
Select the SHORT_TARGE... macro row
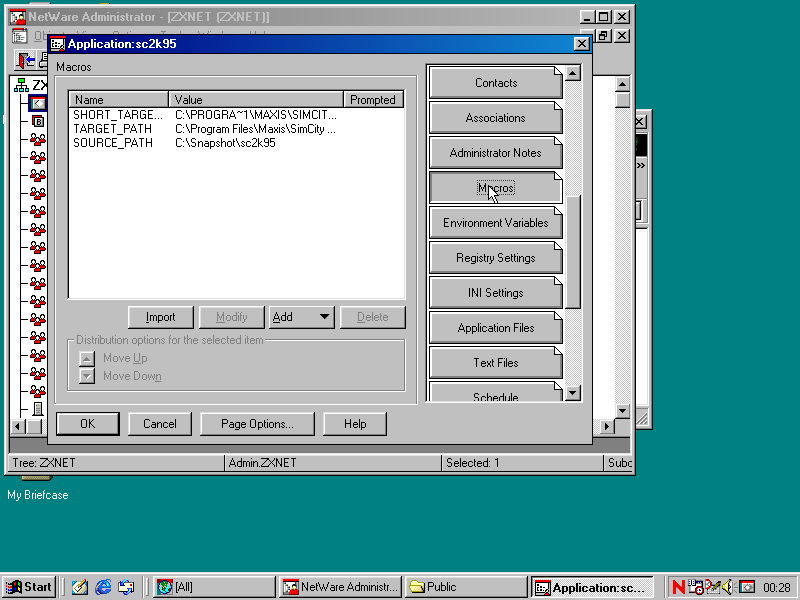pos(236,115)
